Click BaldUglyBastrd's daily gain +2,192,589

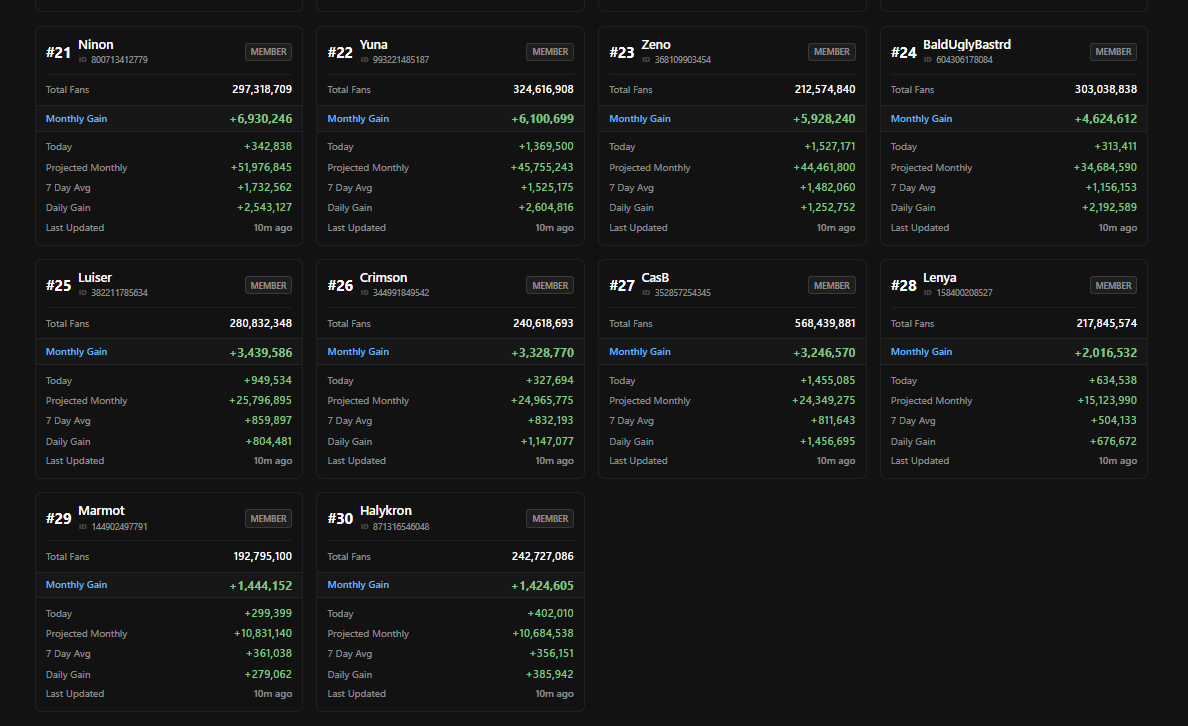1109,207
